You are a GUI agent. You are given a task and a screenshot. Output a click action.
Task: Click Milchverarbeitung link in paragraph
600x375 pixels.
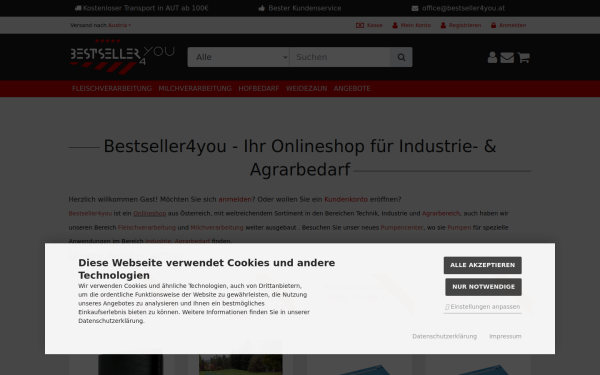pyautogui.click(x=217, y=228)
